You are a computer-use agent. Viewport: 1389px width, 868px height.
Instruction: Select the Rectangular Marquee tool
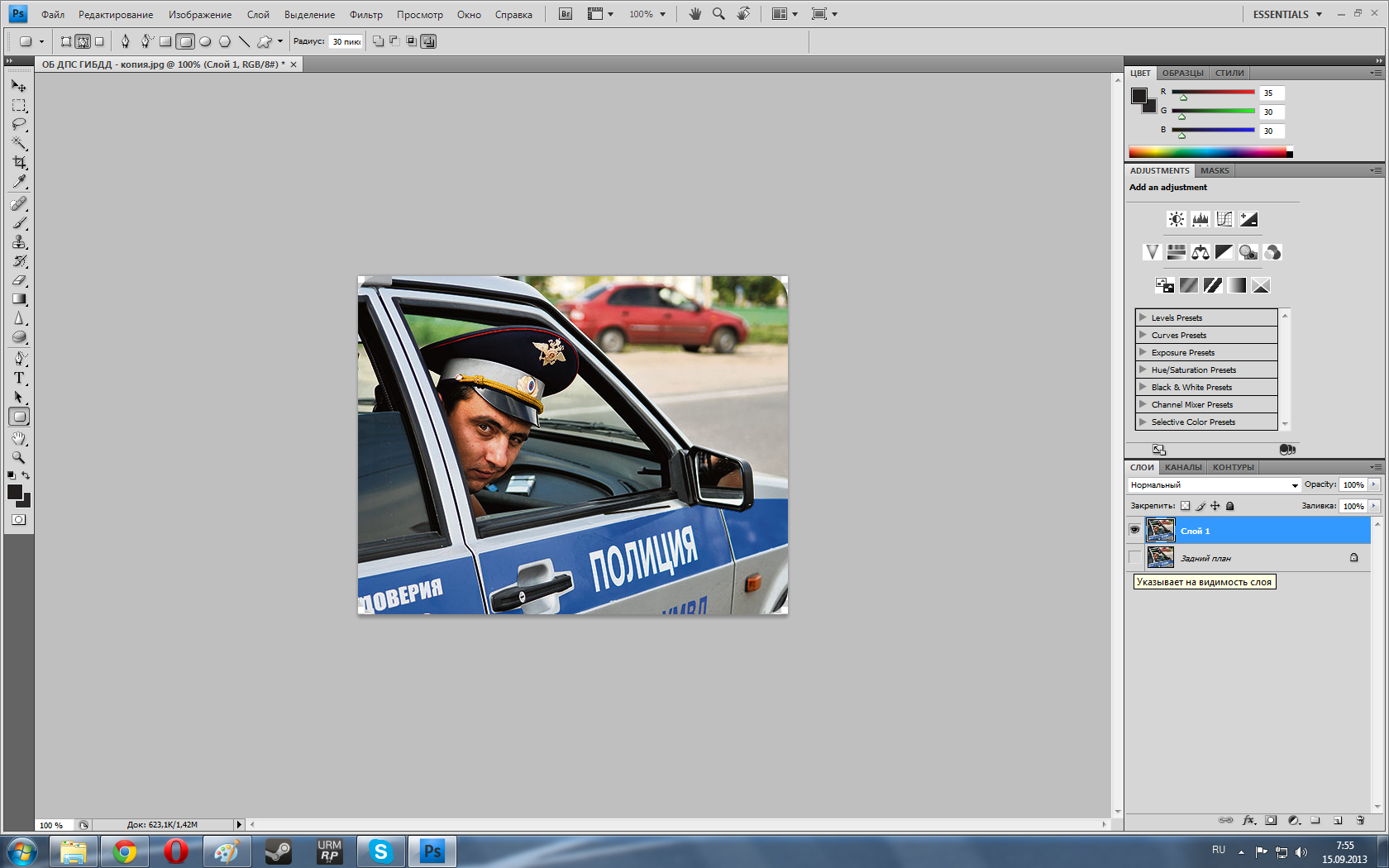(x=18, y=105)
